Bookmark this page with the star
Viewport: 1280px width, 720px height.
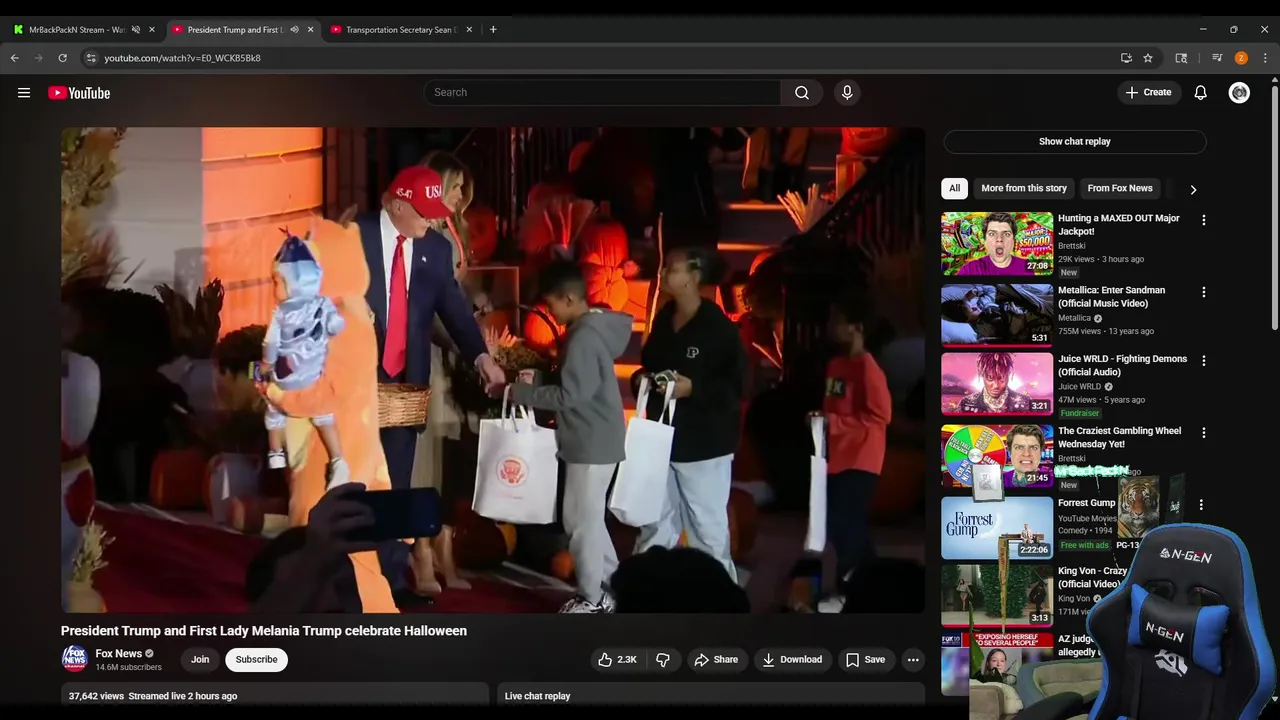click(x=1148, y=58)
